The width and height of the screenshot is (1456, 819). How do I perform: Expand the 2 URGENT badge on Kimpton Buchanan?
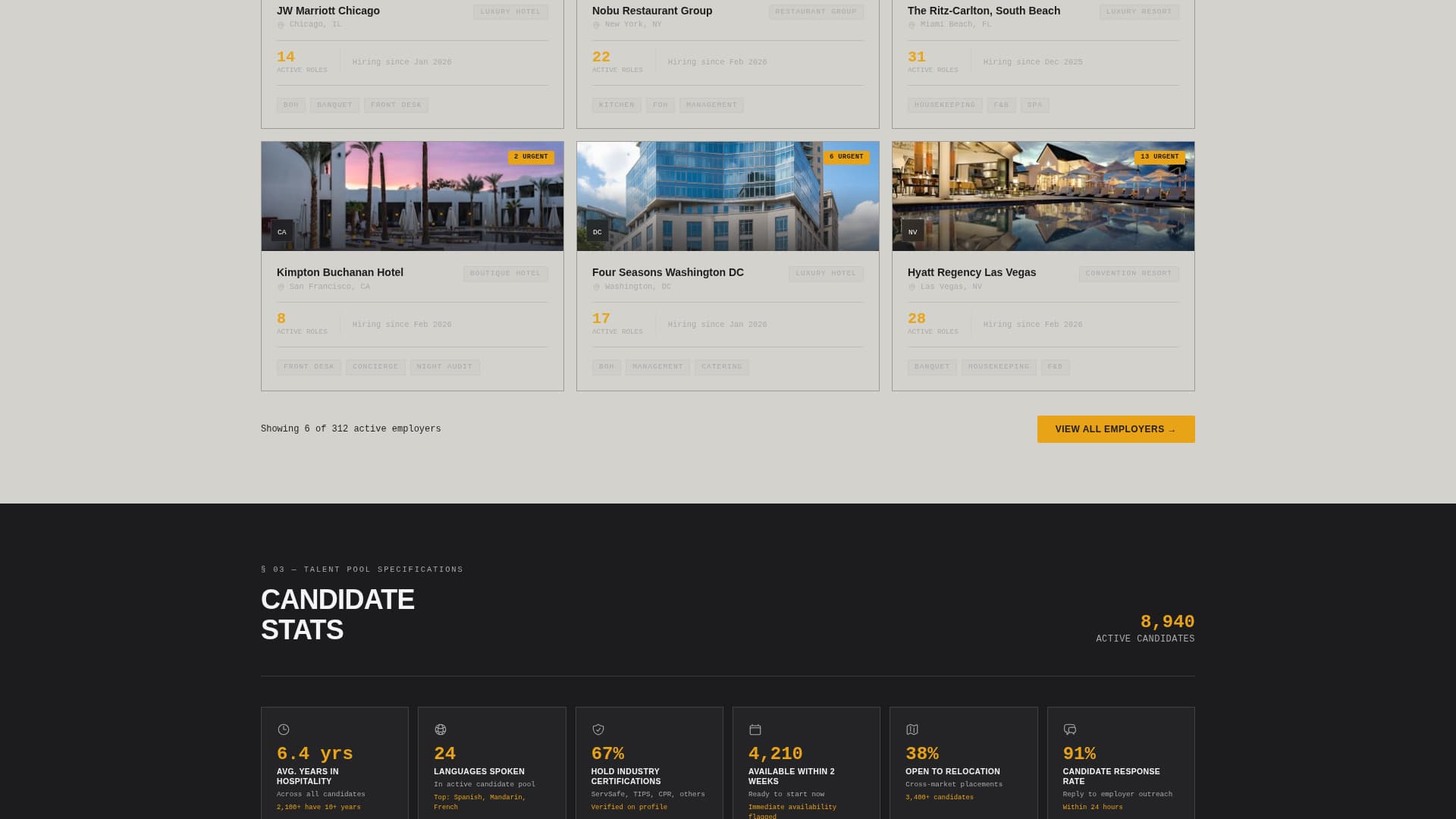[x=532, y=157]
